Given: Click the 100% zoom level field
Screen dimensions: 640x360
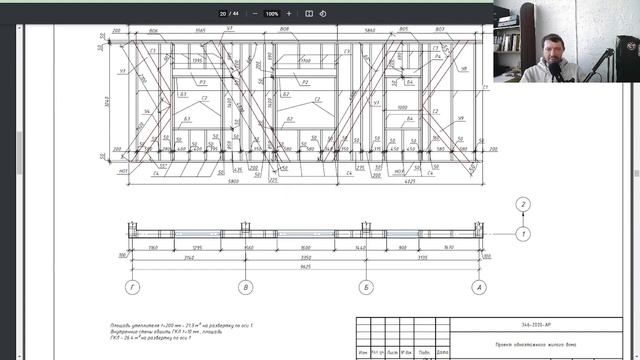Looking at the screenshot, I should (x=272, y=13).
